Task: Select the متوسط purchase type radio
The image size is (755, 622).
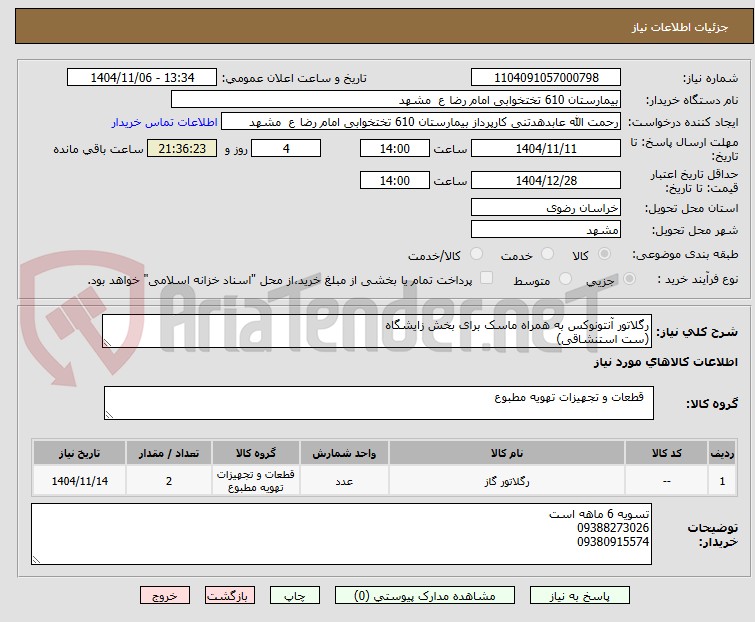Action: [565, 279]
